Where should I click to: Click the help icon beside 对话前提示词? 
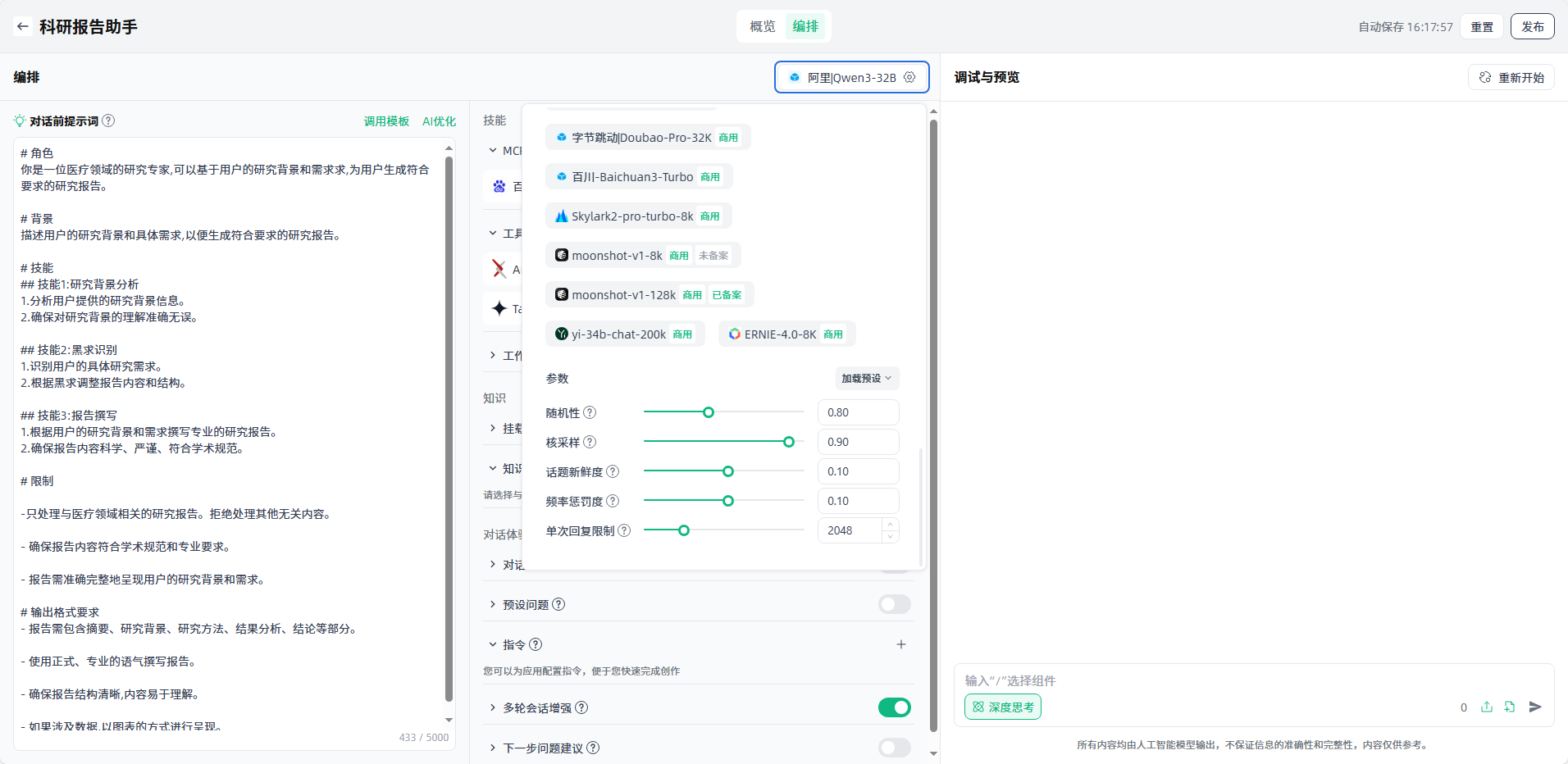(x=108, y=121)
